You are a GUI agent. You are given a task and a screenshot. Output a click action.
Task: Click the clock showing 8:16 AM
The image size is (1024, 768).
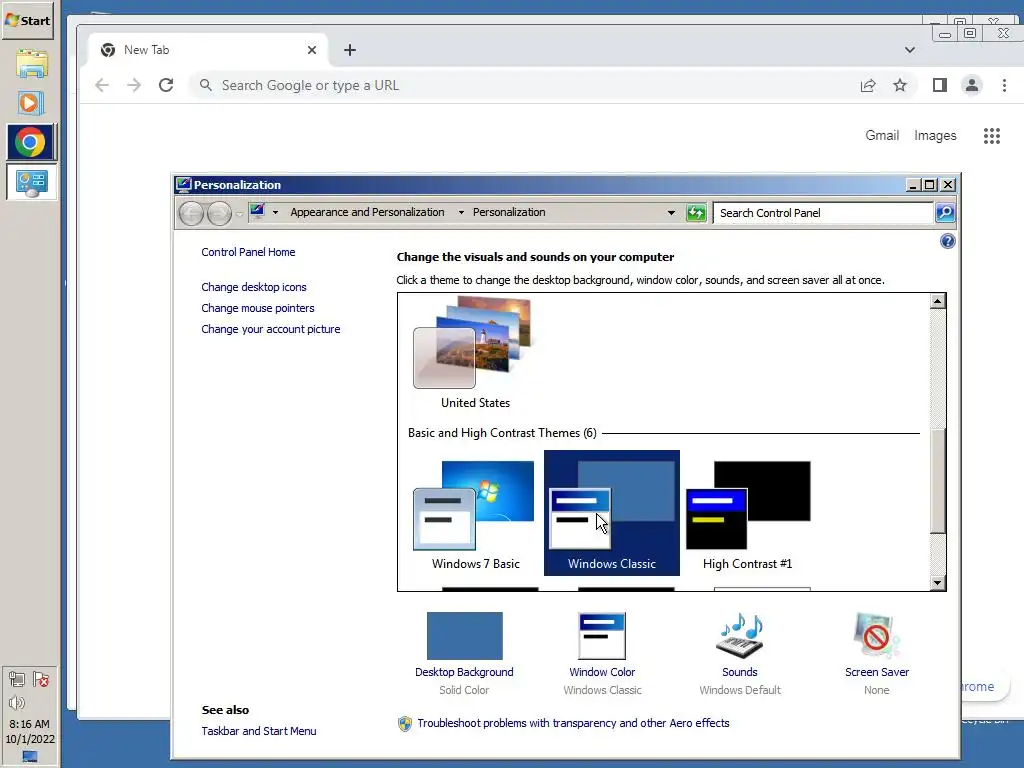click(x=29, y=724)
